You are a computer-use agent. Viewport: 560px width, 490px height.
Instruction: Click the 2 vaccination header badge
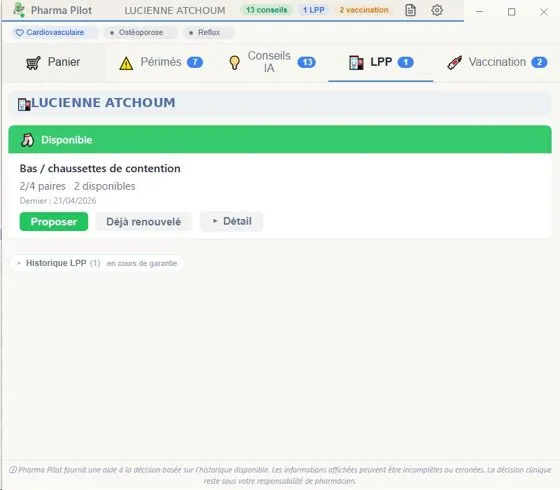[x=364, y=10]
